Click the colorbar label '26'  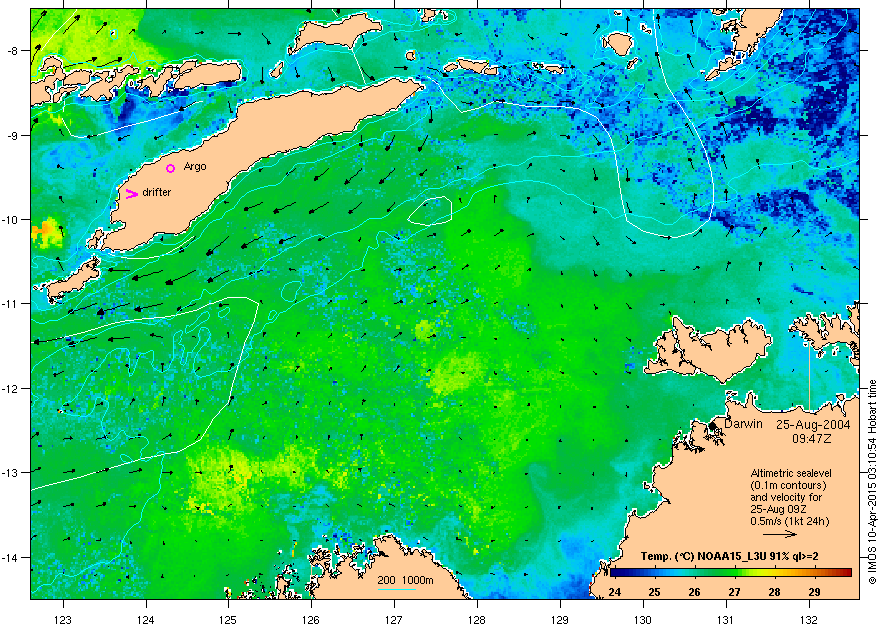coord(694,592)
